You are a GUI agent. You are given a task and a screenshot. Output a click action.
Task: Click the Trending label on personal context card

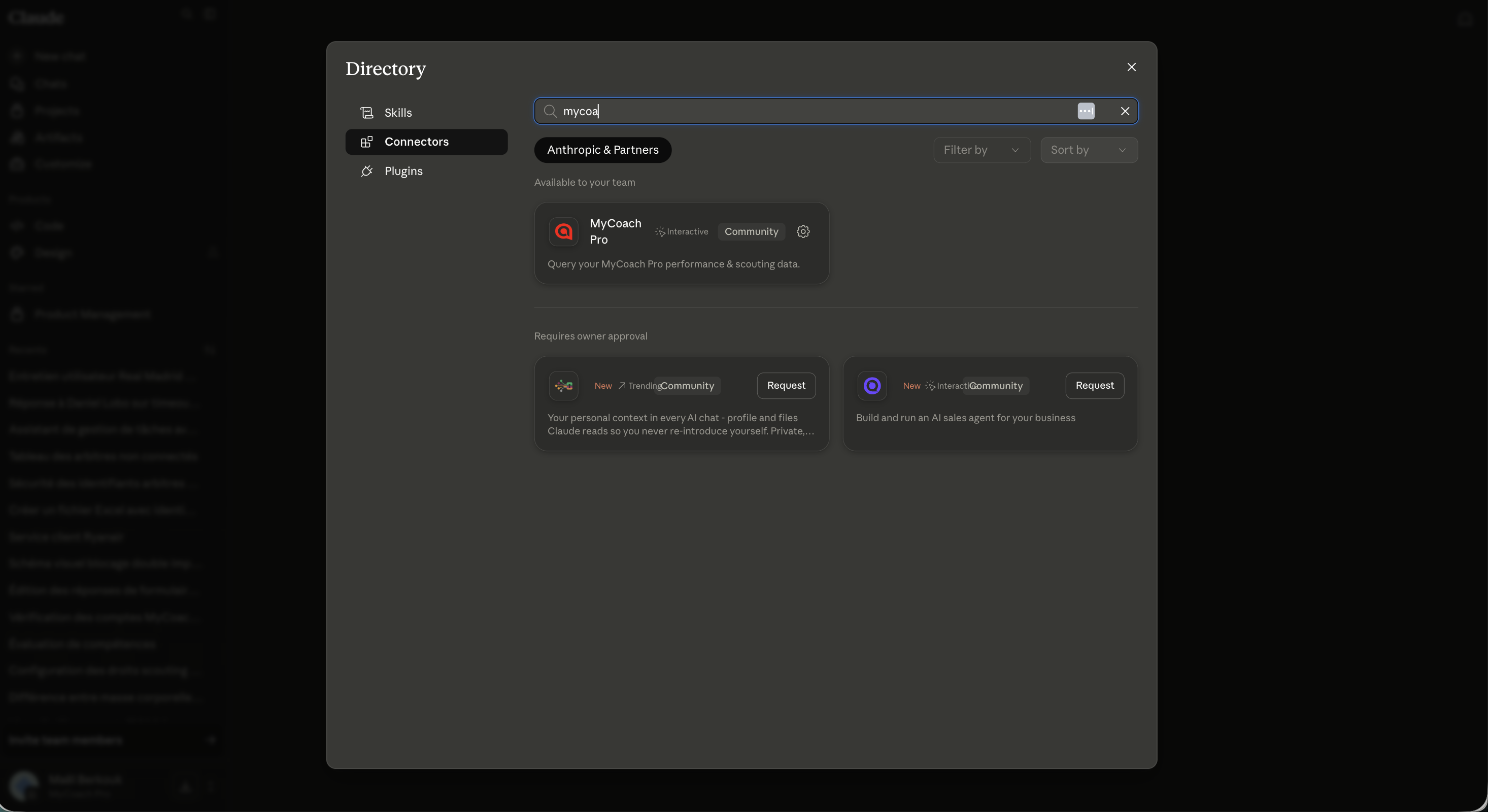point(639,386)
